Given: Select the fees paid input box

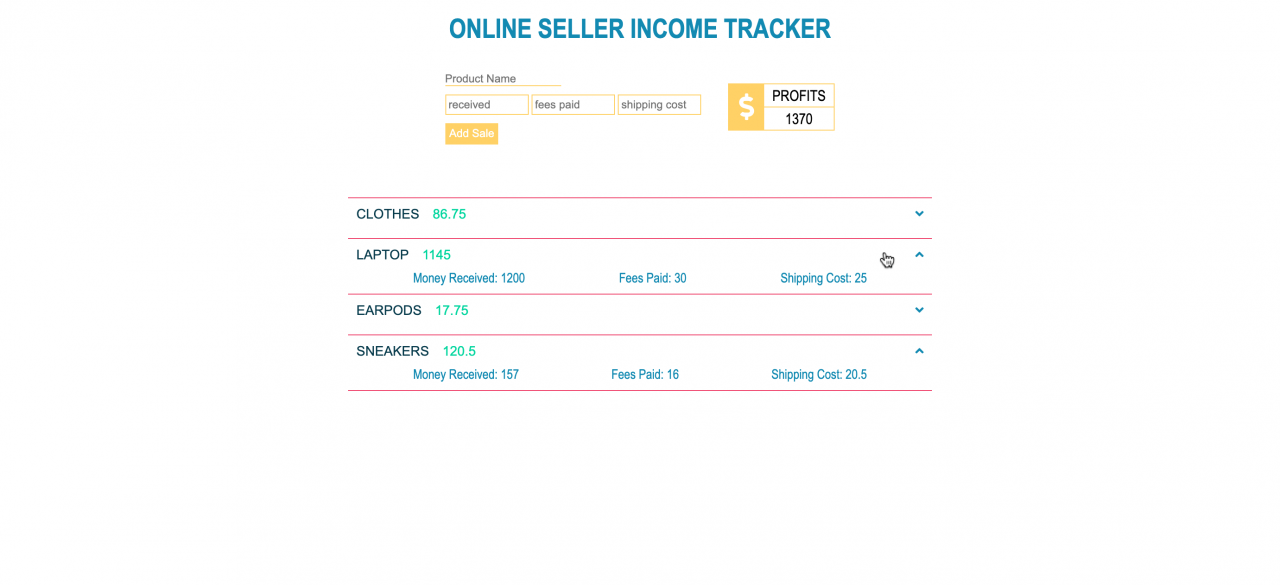Looking at the screenshot, I should click(x=573, y=105).
